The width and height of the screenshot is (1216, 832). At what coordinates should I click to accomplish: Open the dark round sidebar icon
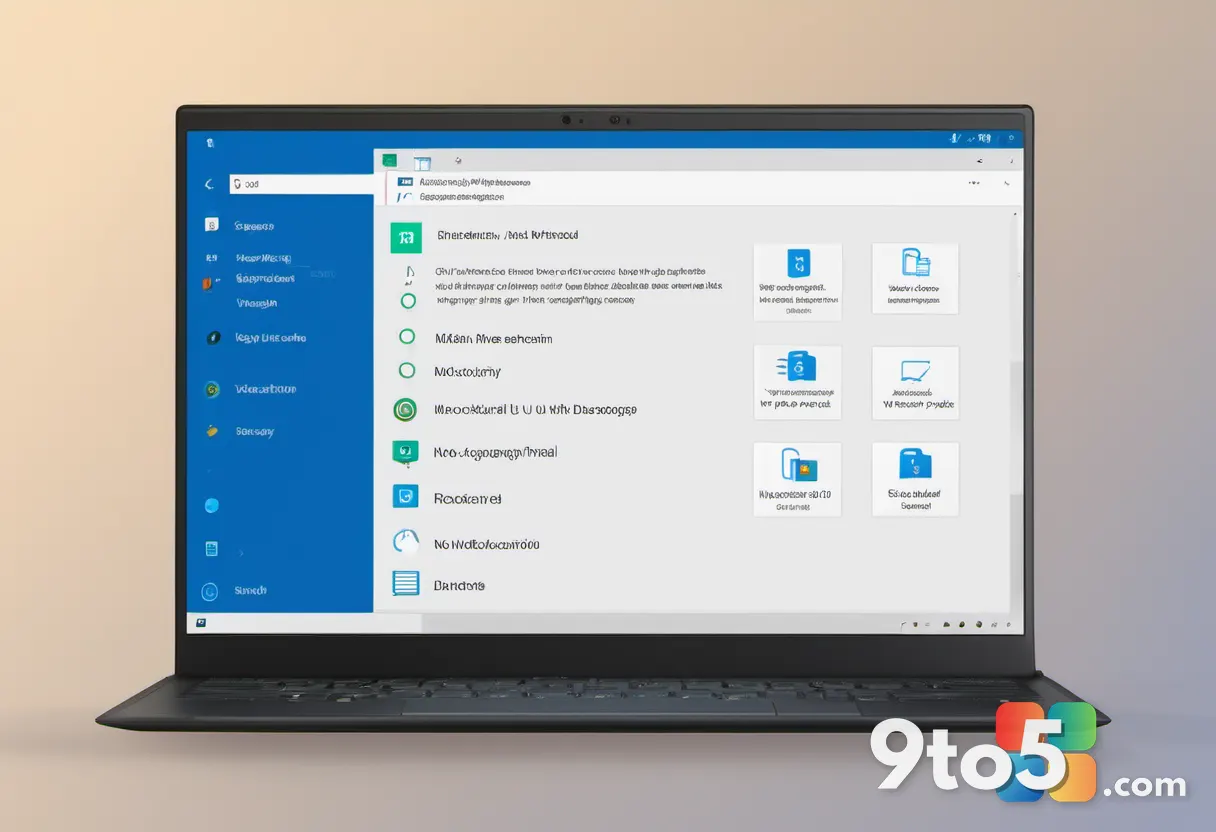pos(213,338)
